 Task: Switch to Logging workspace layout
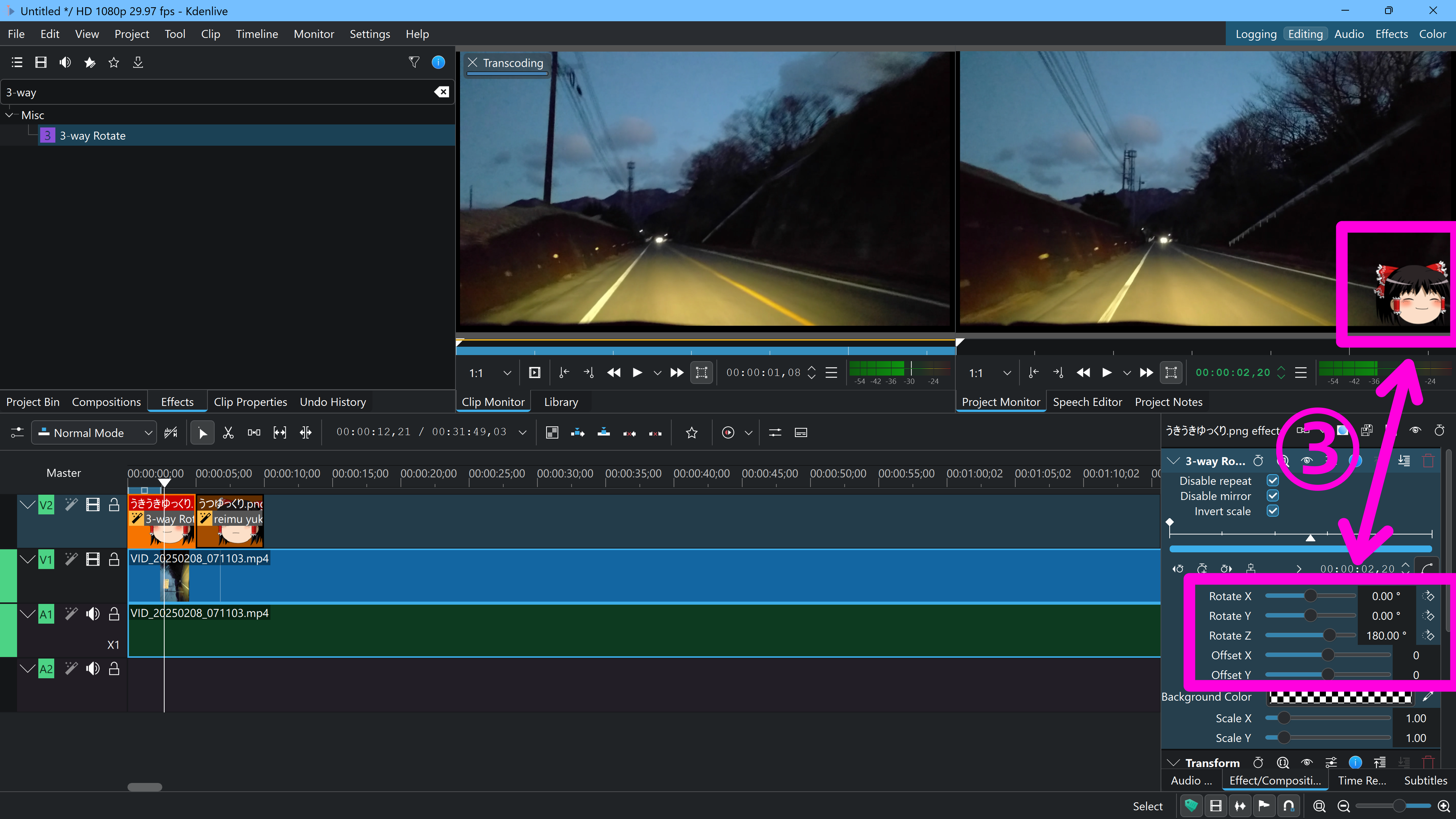pos(1256,34)
